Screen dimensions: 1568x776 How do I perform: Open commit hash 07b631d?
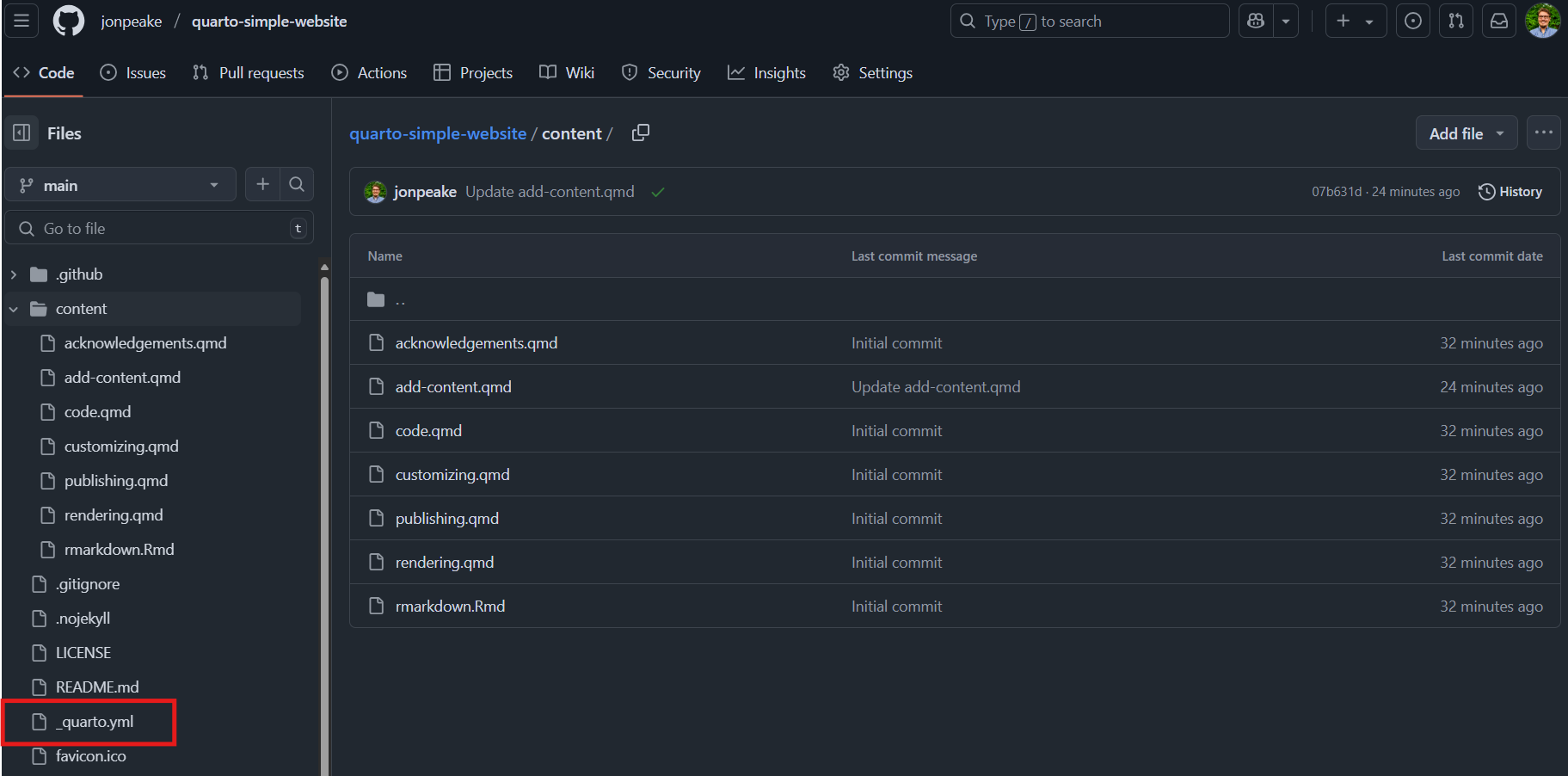pyautogui.click(x=1337, y=192)
